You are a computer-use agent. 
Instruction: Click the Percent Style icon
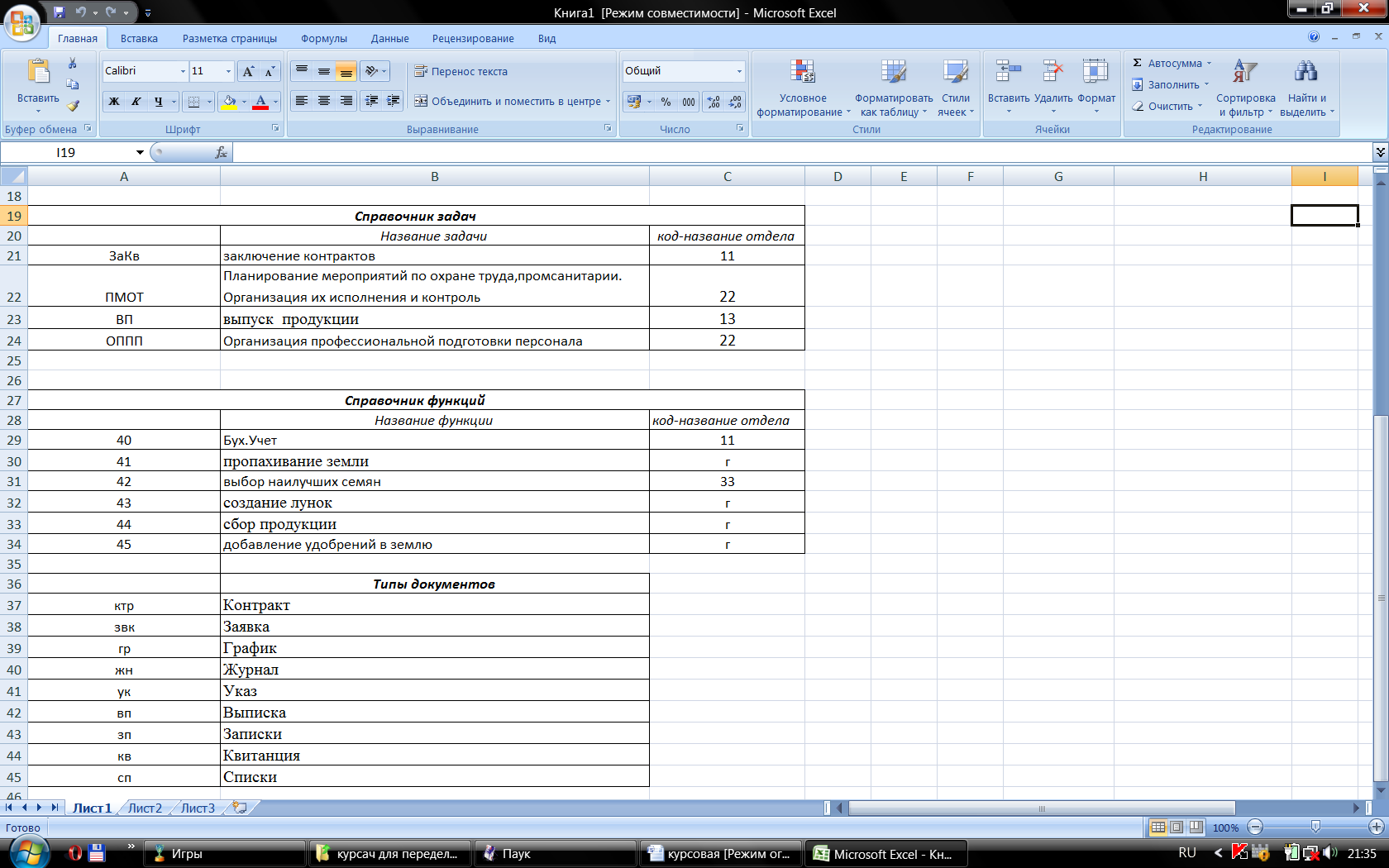tap(666, 102)
